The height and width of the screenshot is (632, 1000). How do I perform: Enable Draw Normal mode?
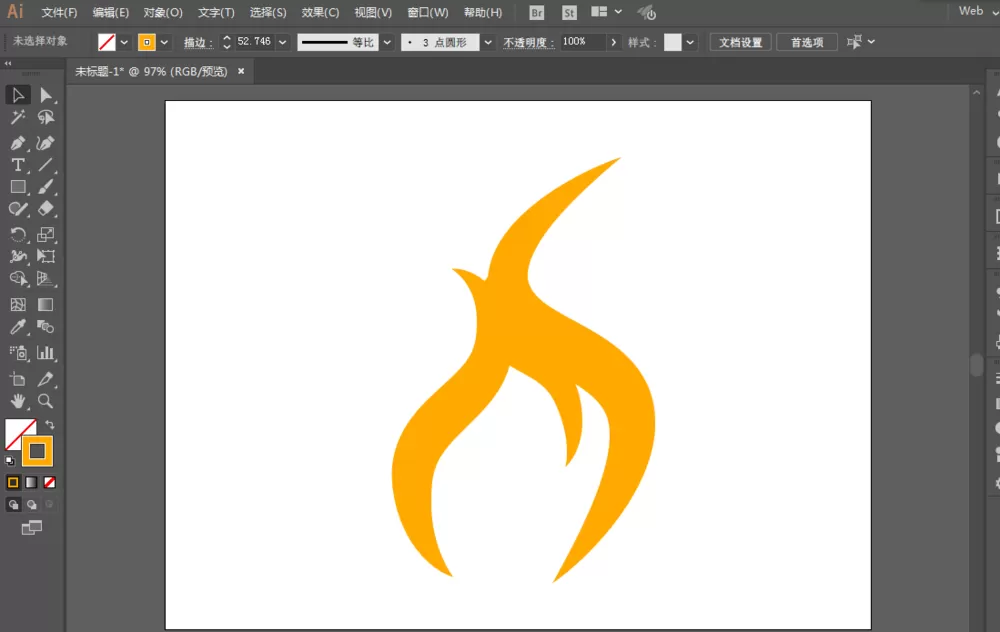pos(13,505)
